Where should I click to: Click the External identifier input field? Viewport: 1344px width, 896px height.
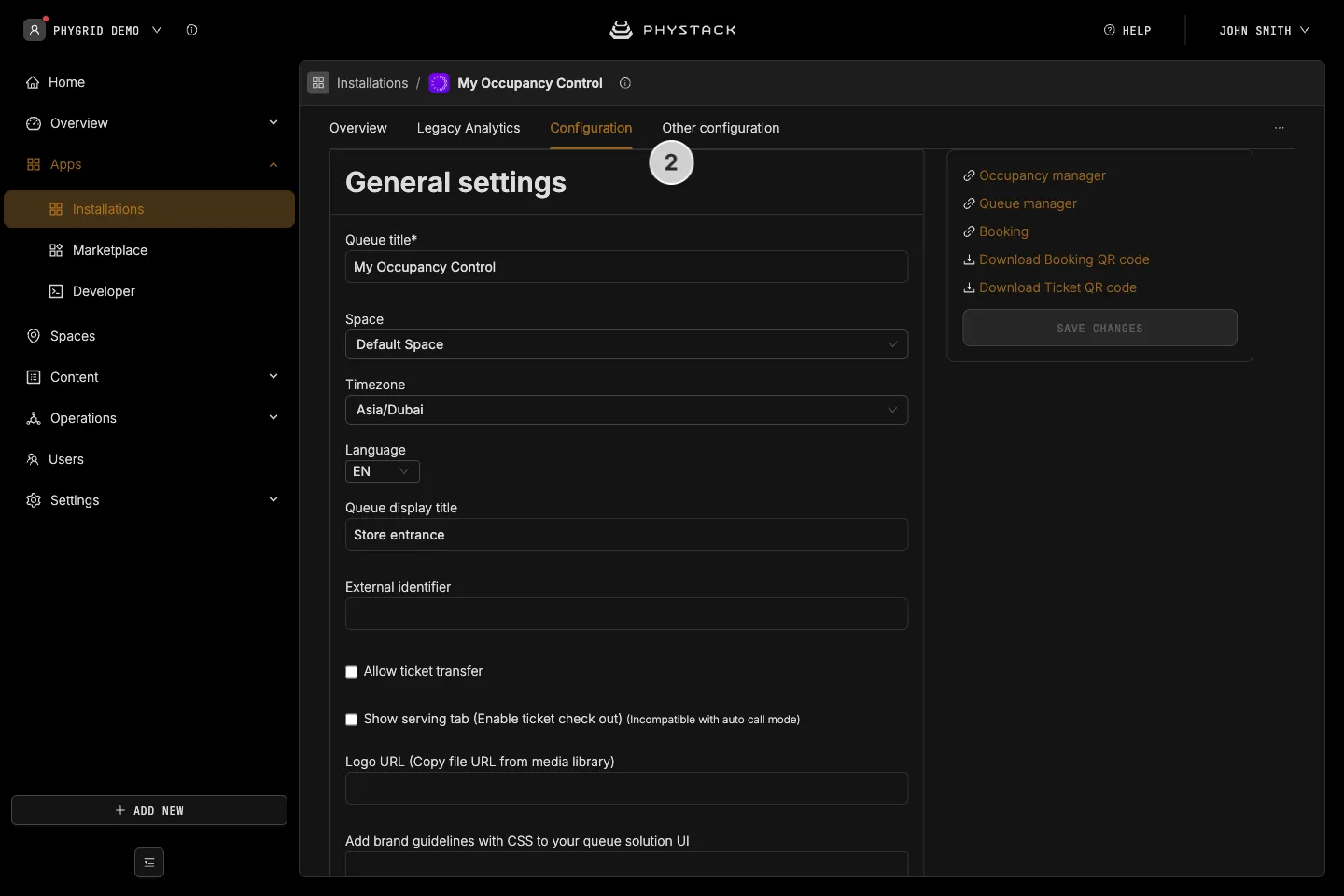click(x=626, y=614)
